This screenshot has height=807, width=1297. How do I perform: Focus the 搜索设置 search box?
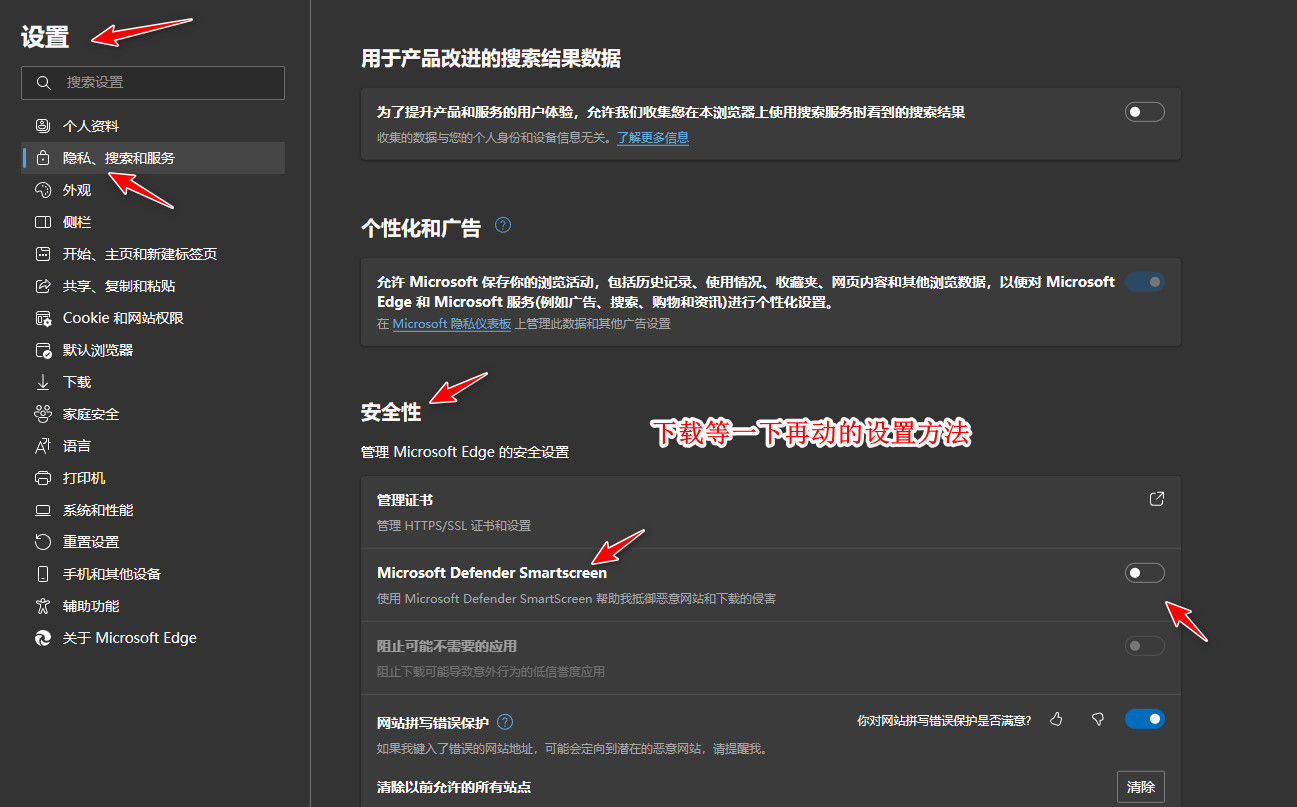153,83
